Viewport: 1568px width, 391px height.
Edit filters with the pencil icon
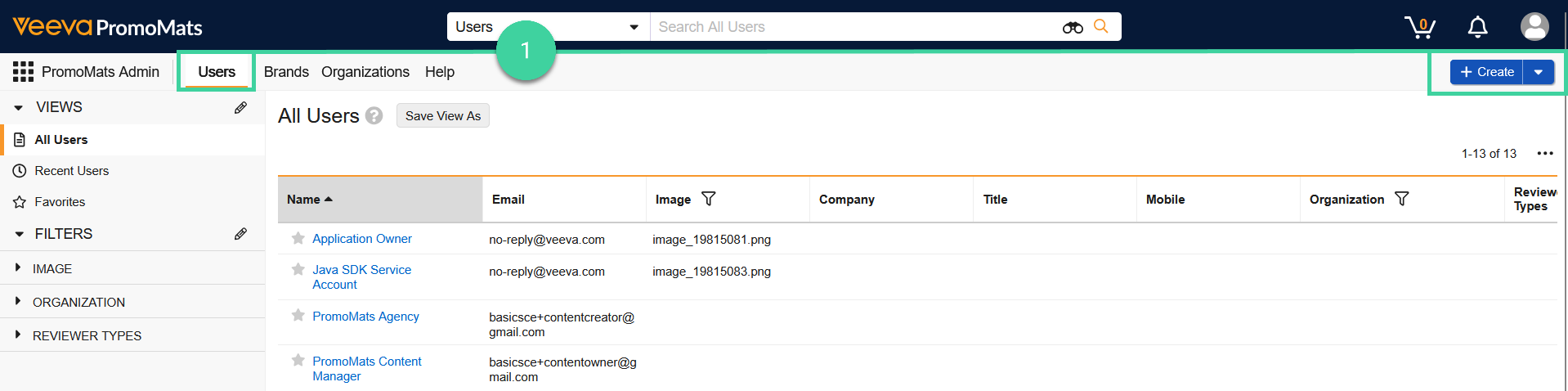(240, 234)
